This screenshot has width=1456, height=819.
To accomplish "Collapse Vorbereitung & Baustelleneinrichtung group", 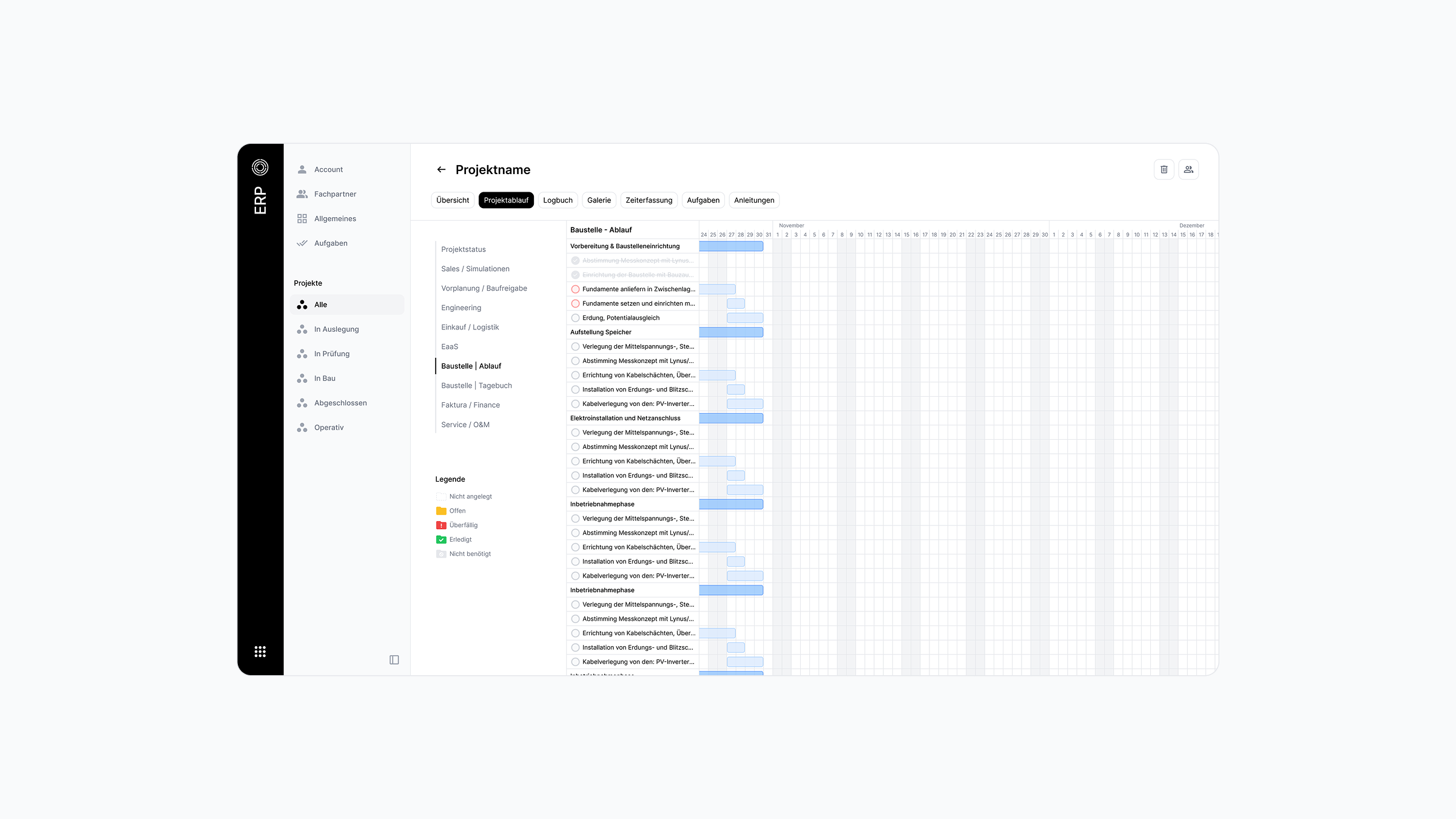I will (x=625, y=246).
